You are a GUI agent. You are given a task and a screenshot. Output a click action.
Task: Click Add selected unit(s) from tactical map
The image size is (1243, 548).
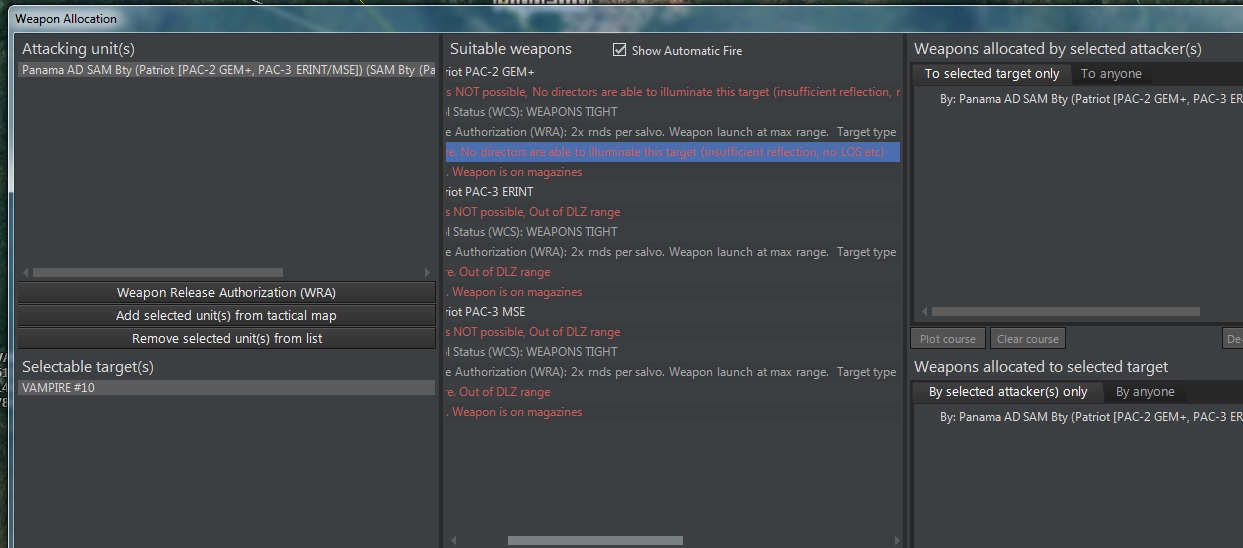tap(226, 316)
